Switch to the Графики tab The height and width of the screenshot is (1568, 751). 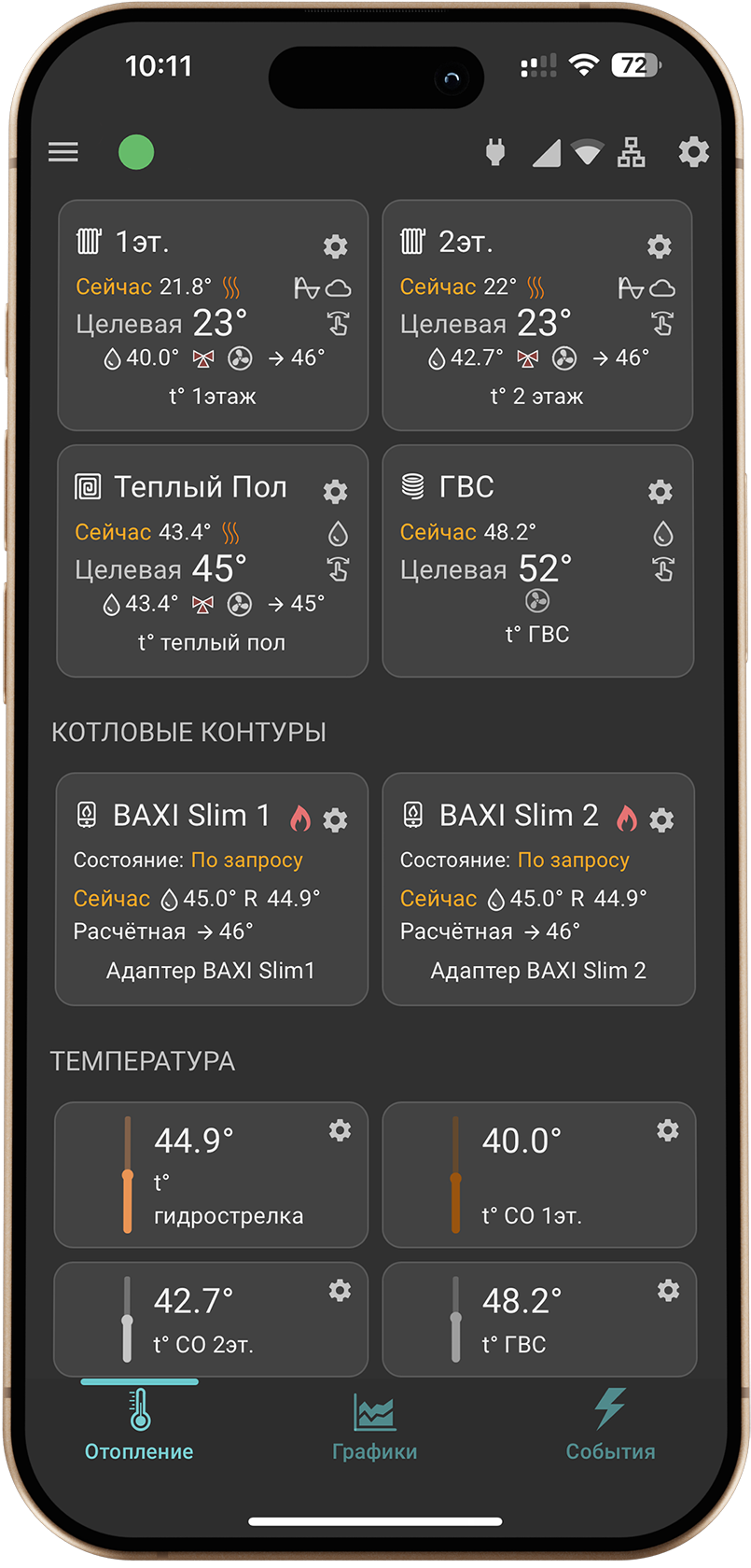coord(375,1426)
